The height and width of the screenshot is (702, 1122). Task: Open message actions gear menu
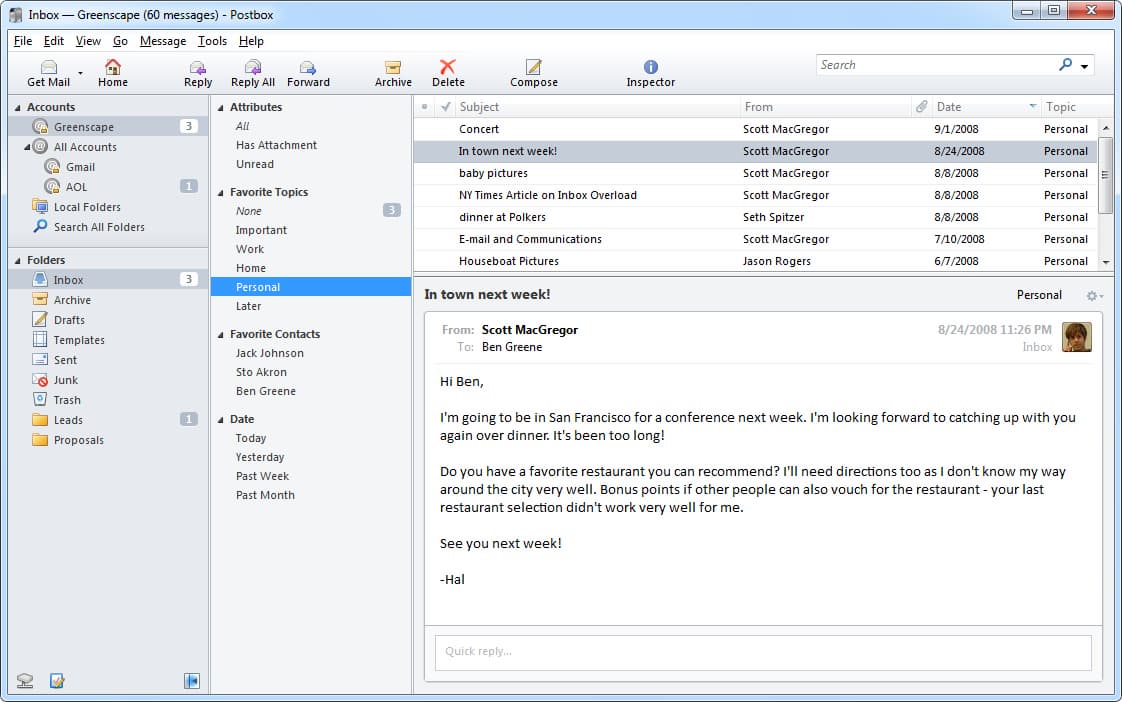tap(1094, 296)
